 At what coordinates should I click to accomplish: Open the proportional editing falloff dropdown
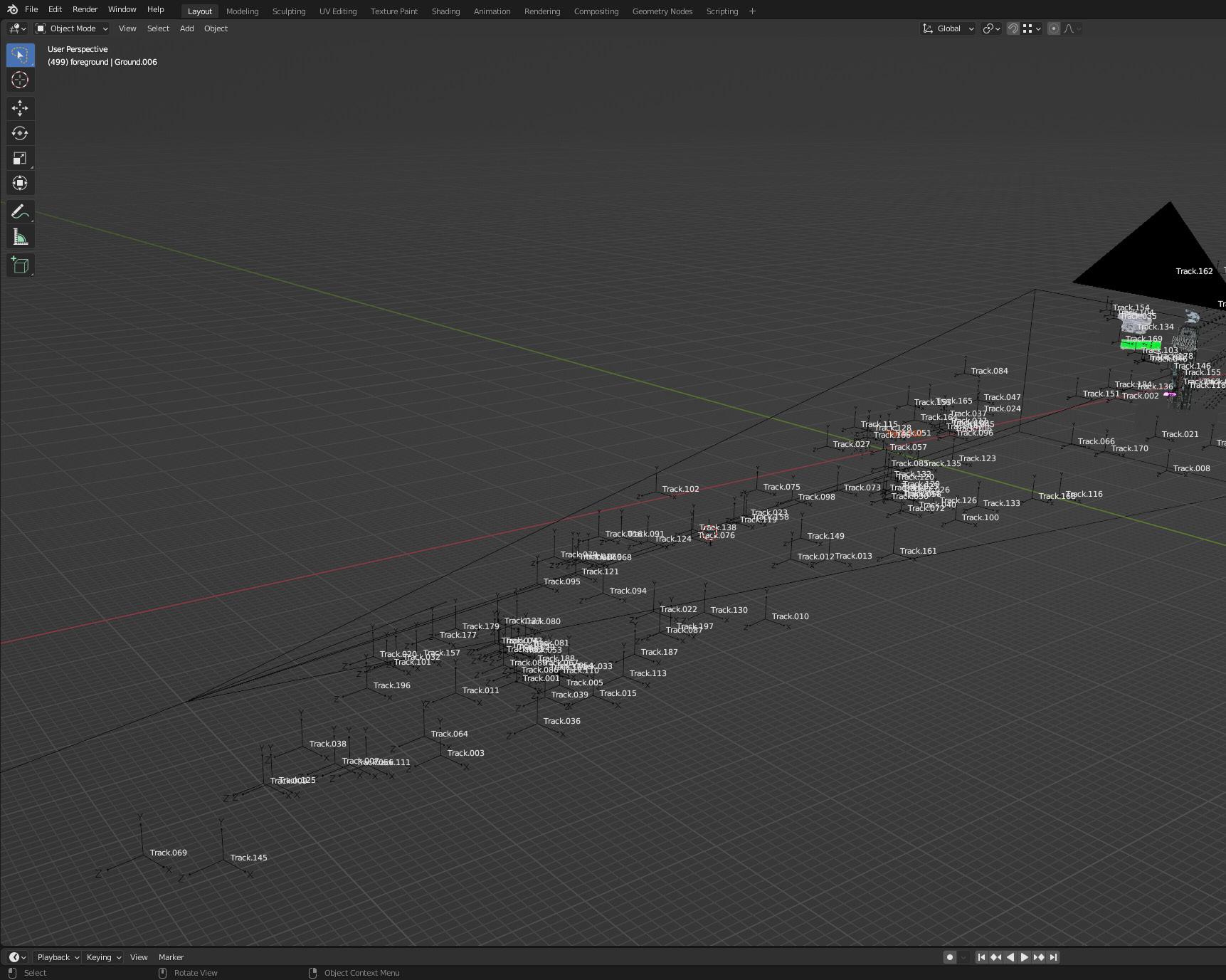[1072, 28]
